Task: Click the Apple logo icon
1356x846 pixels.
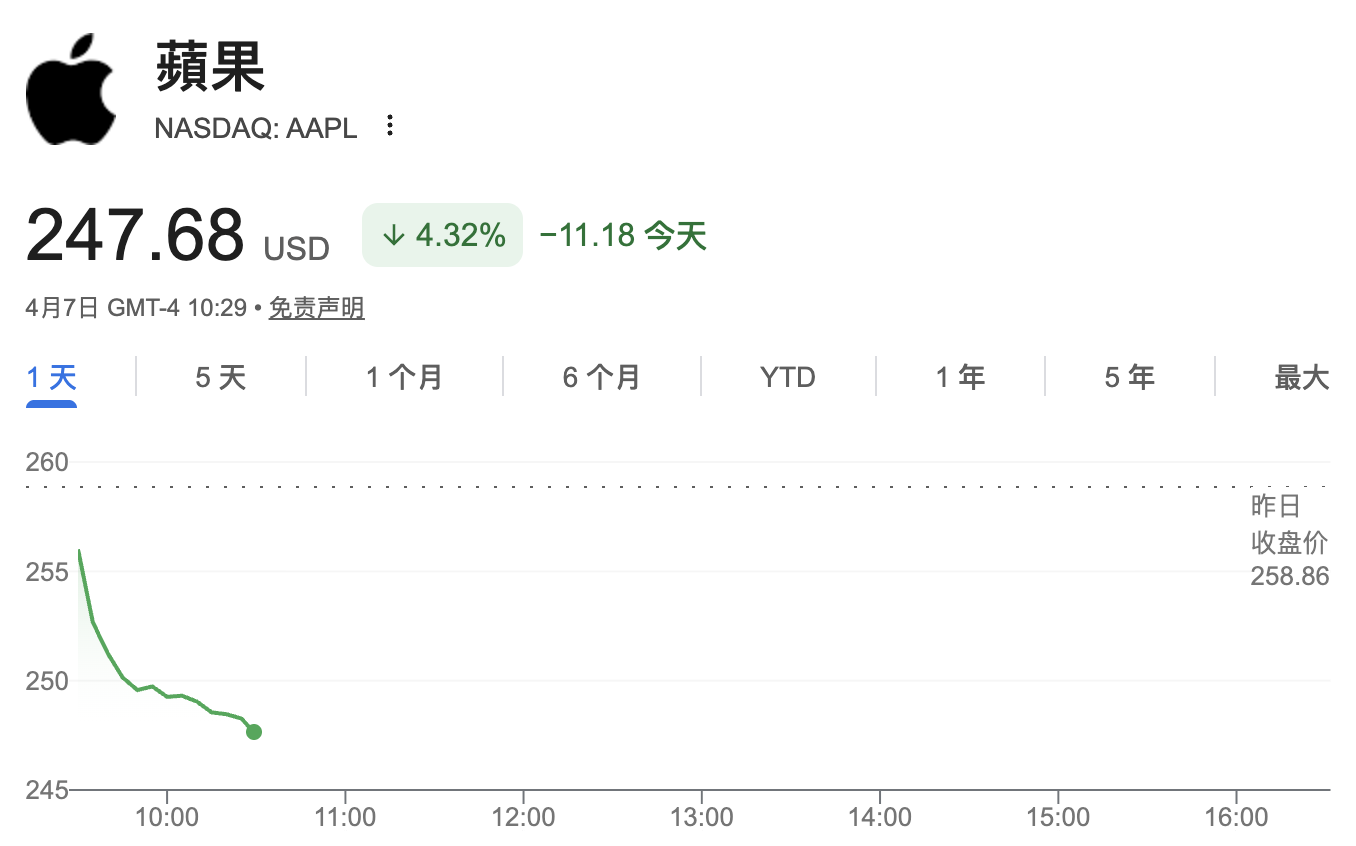Action: [x=70, y=92]
